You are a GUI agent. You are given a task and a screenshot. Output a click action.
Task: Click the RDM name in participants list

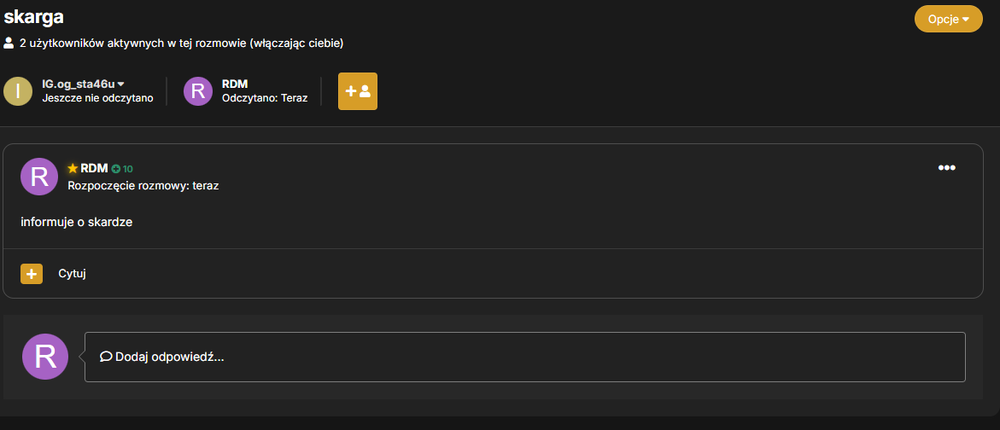[x=235, y=84]
